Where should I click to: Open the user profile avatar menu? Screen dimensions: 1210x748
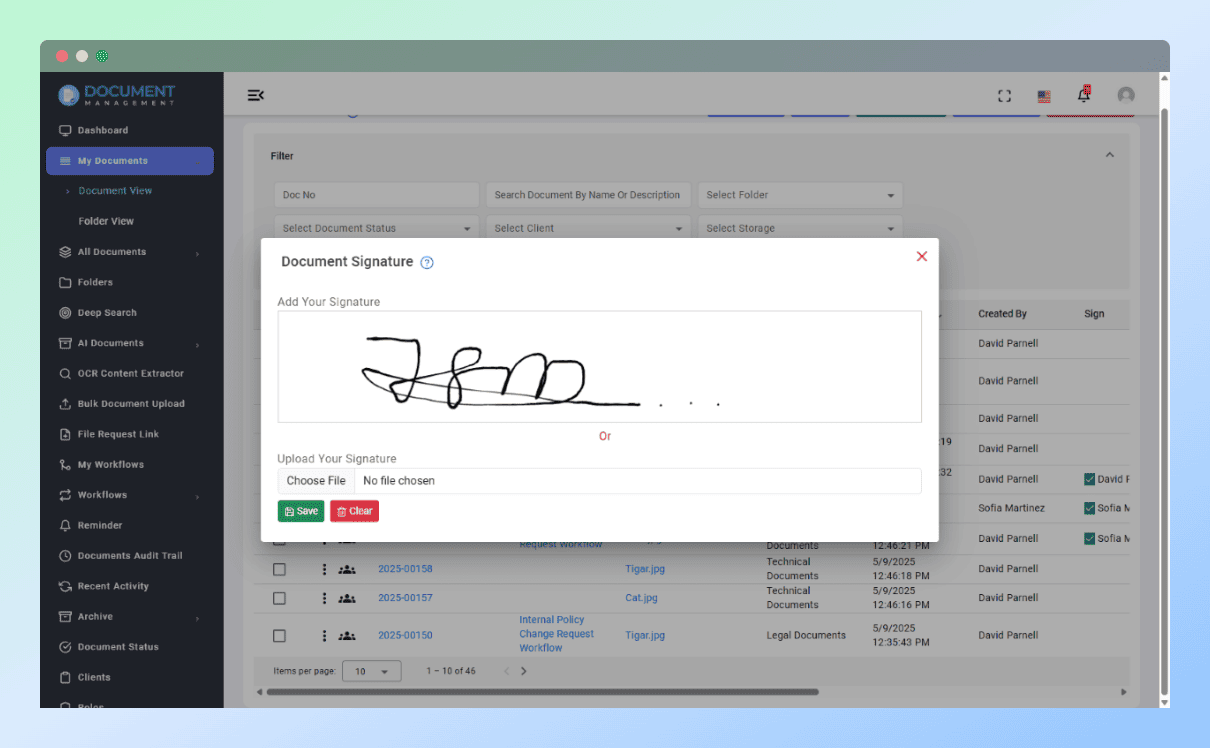click(1126, 95)
